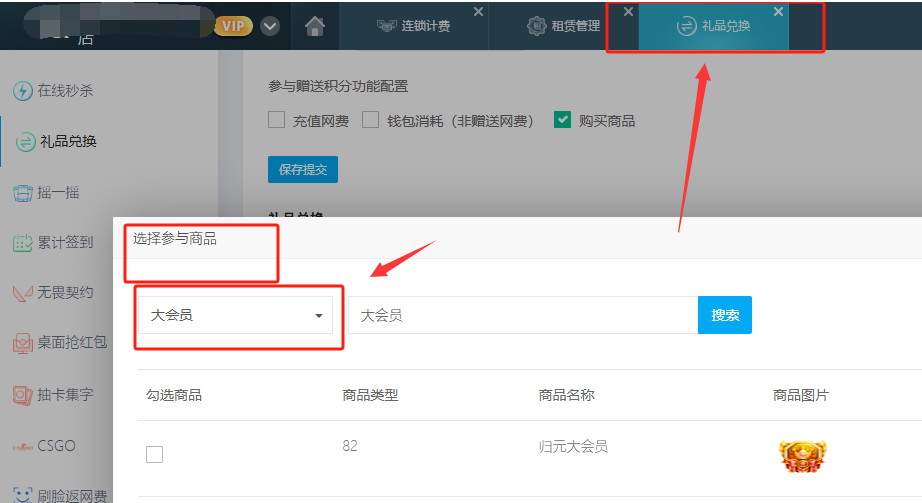Click the 礼品兑换 sidebar exchange icon
The width and height of the screenshot is (922, 503).
[x=25, y=142]
